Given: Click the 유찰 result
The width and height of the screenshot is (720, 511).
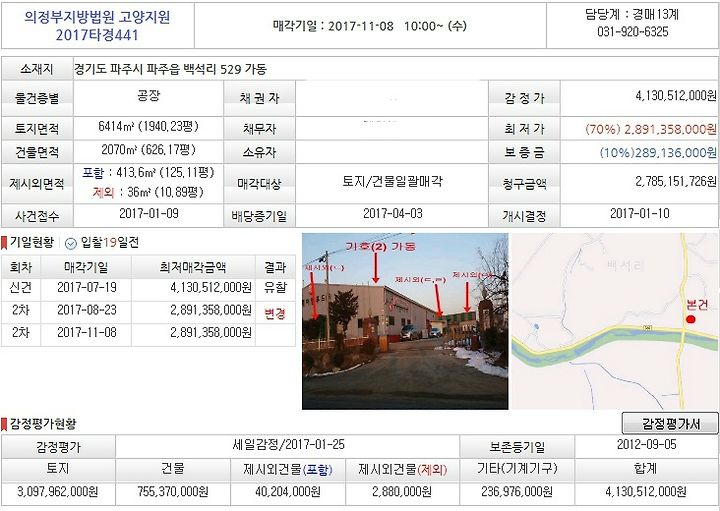Looking at the screenshot, I should point(275,288).
